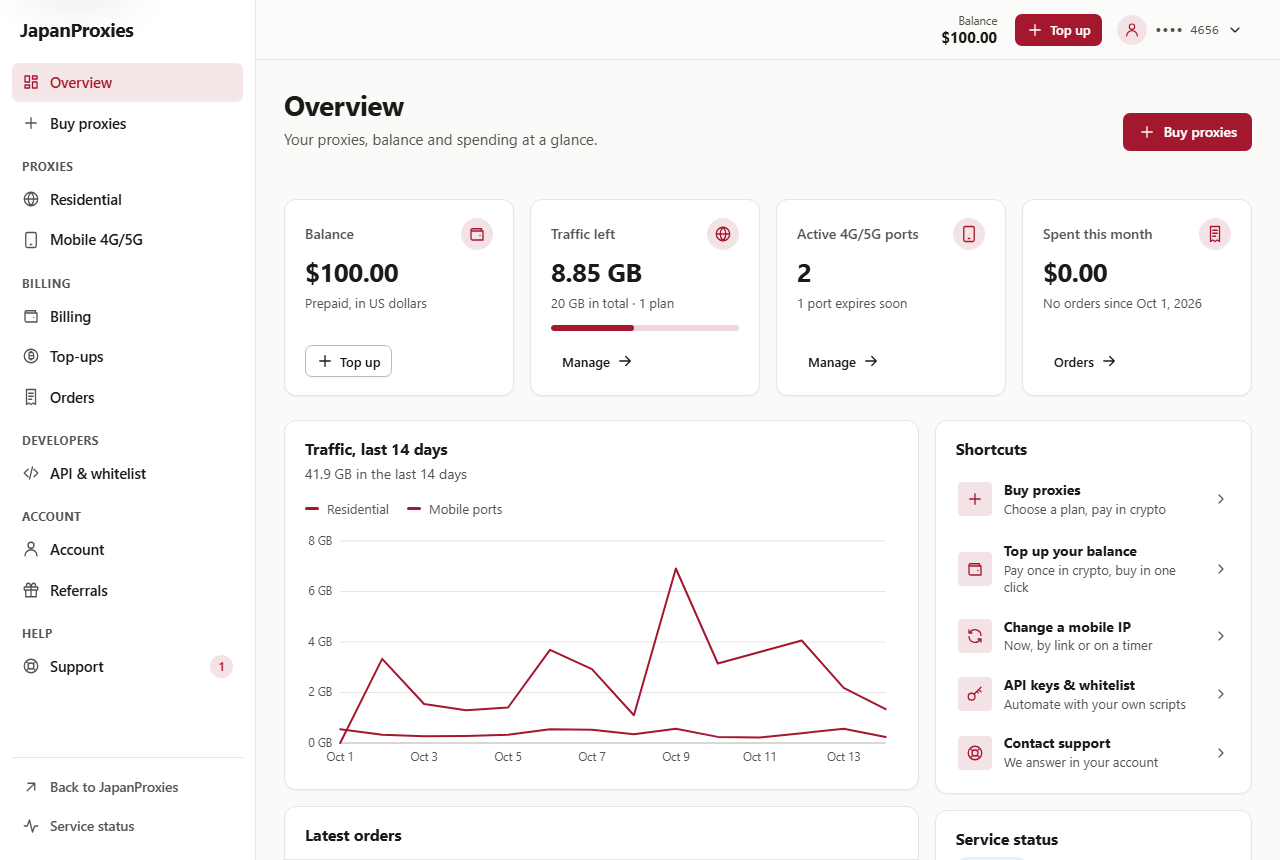
Task: Open Account in the sidebar
Action: (x=127, y=549)
